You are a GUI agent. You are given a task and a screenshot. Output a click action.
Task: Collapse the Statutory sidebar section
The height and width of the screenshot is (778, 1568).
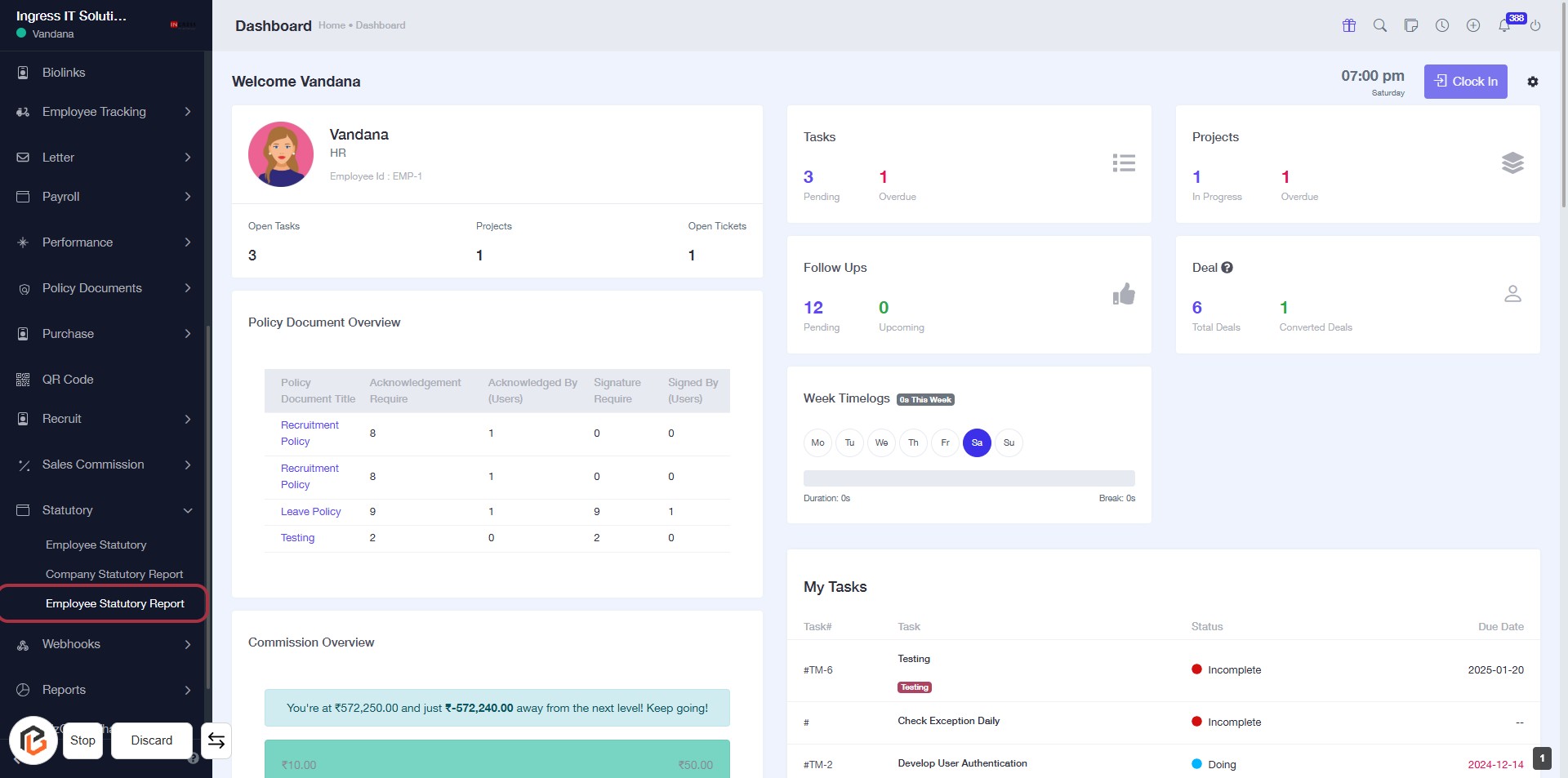[x=105, y=510]
